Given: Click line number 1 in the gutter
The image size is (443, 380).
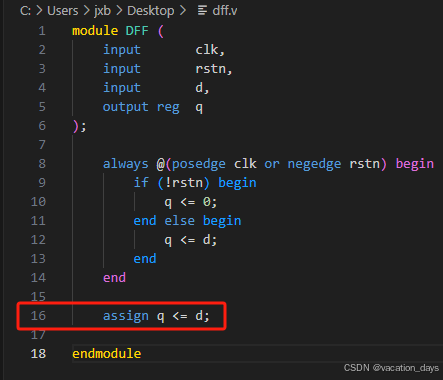Looking at the screenshot, I should click(x=42, y=31).
